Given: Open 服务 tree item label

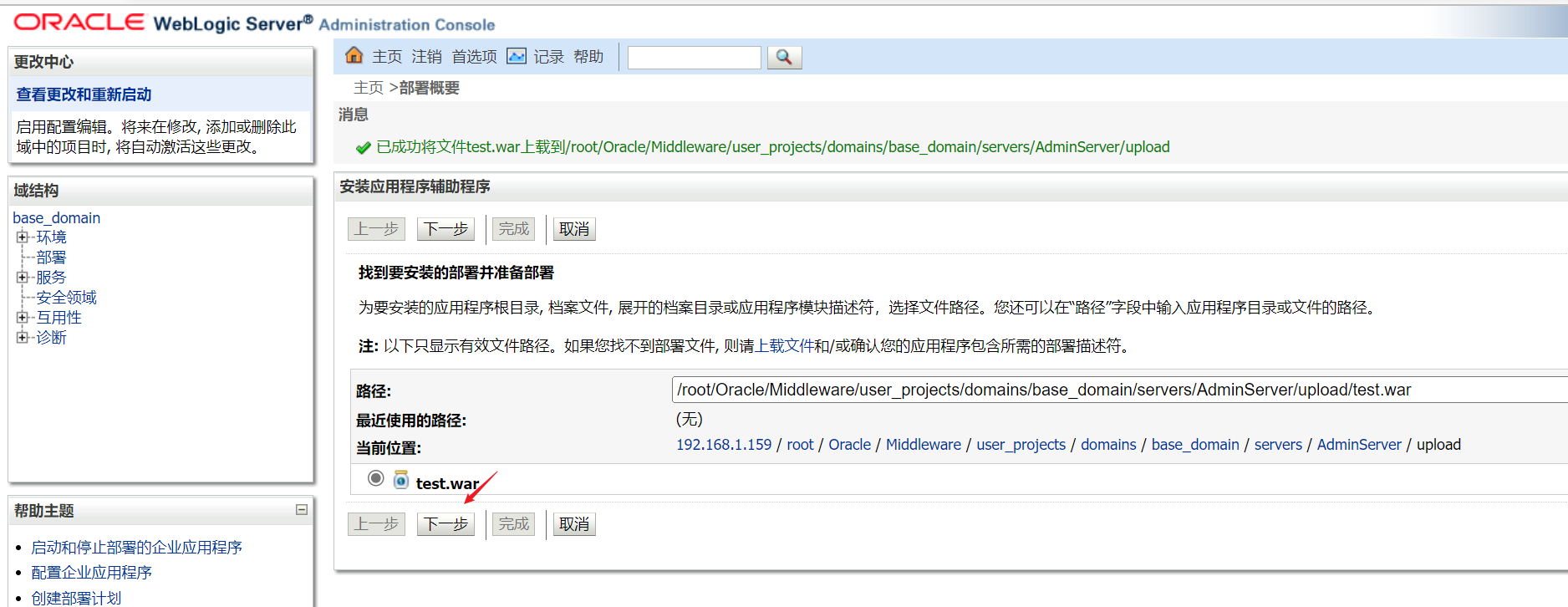Looking at the screenshot, I should pos(51,277).
